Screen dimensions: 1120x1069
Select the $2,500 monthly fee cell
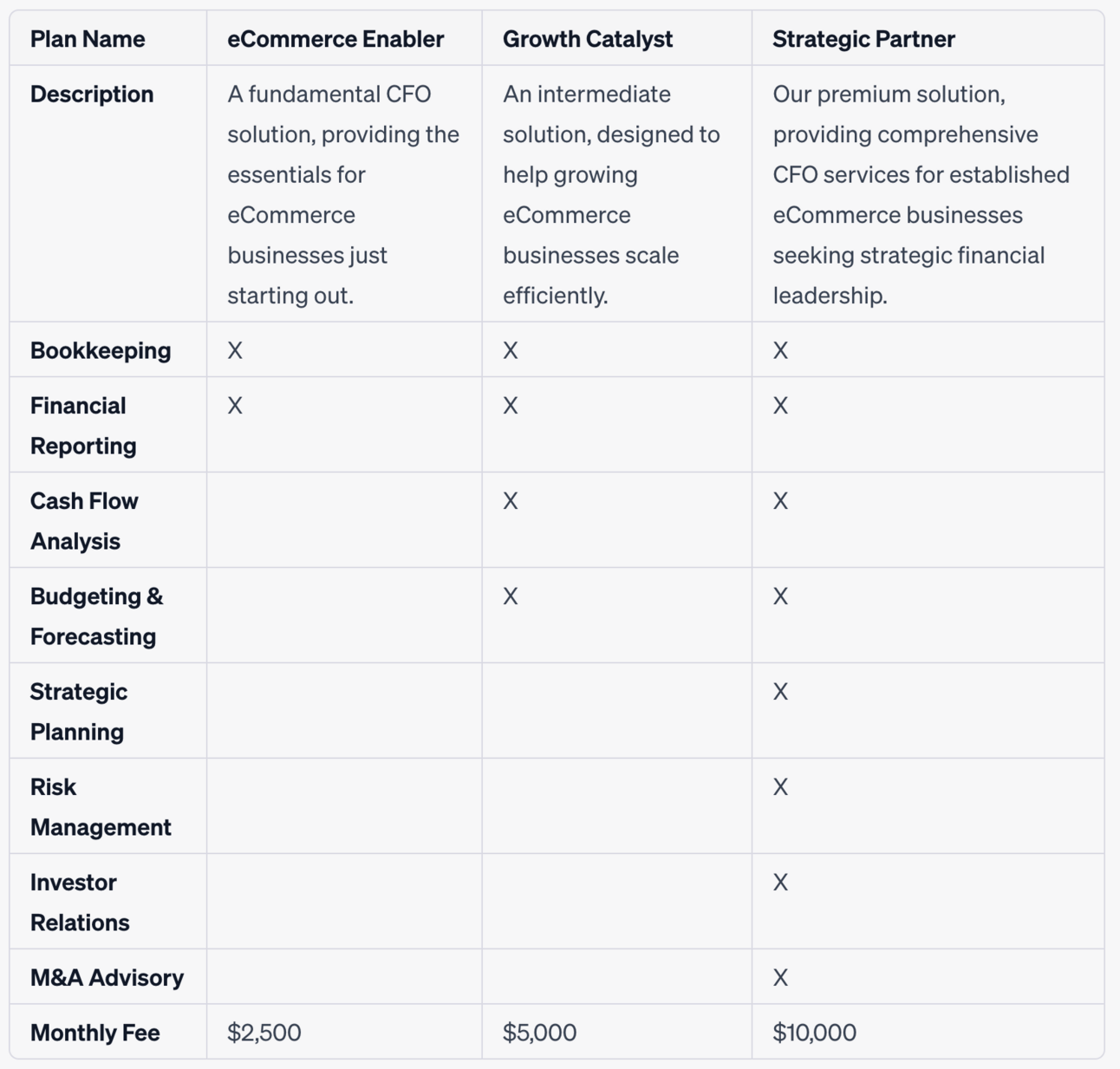pyautogui.click(x=264, y=1033)
